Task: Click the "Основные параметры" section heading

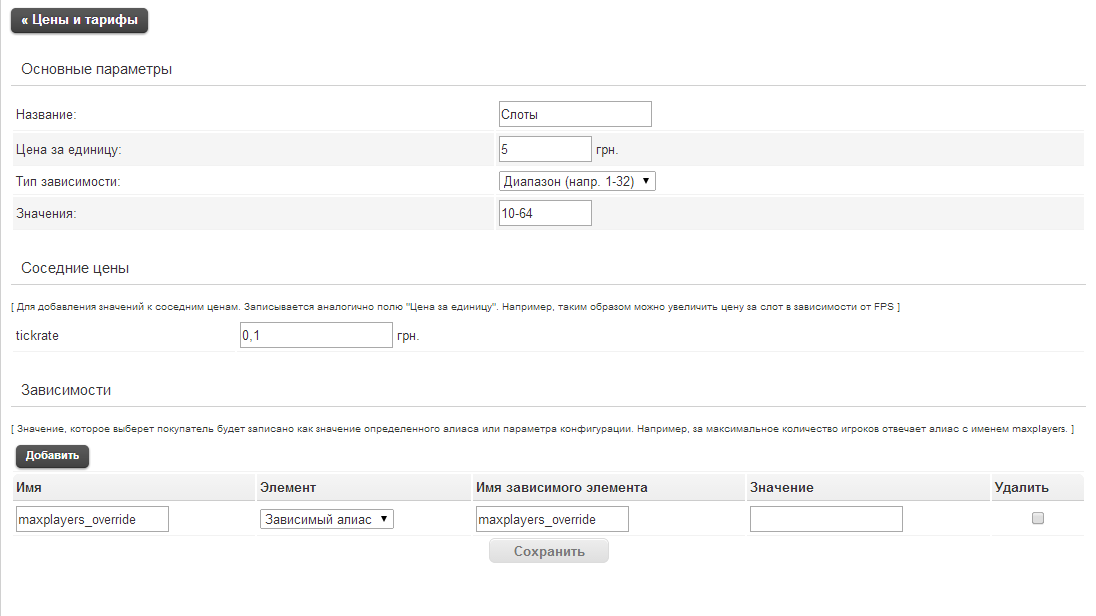Action: [x=97, y=69]
